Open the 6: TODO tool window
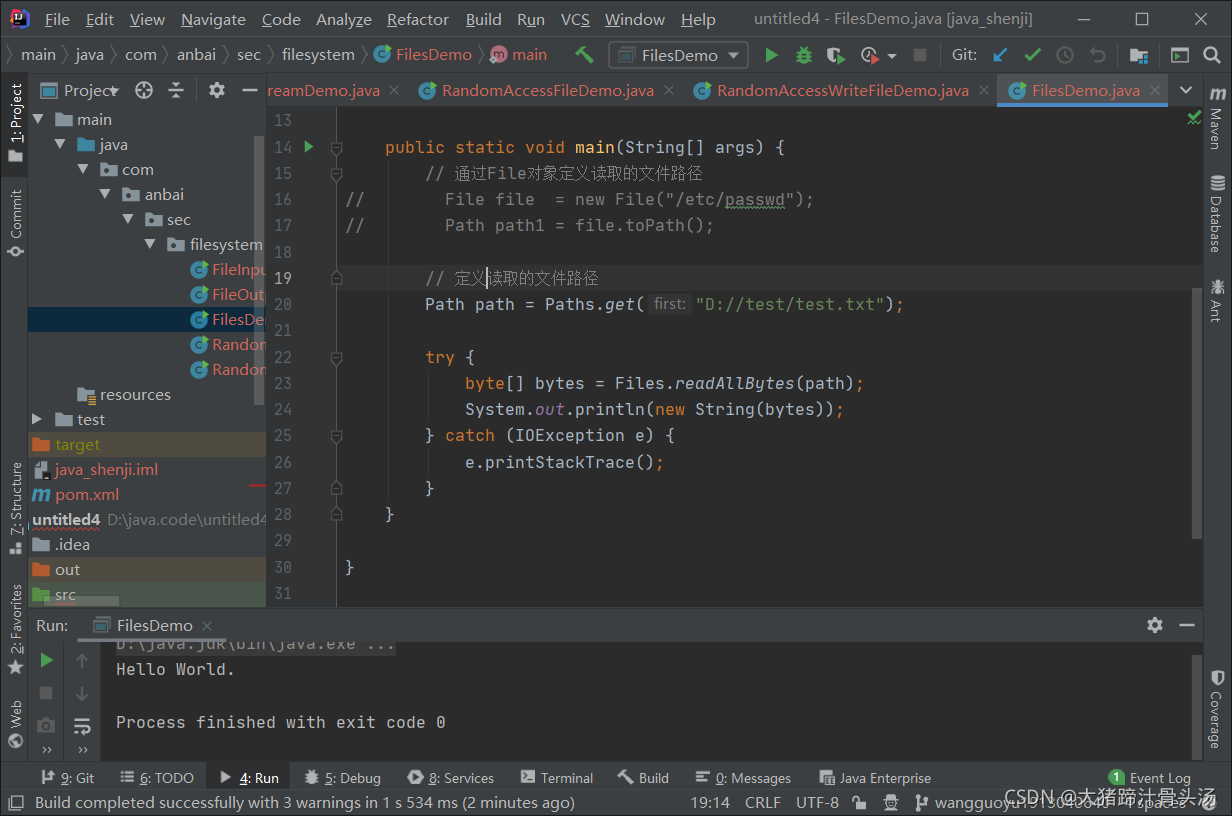 (157, 778)
